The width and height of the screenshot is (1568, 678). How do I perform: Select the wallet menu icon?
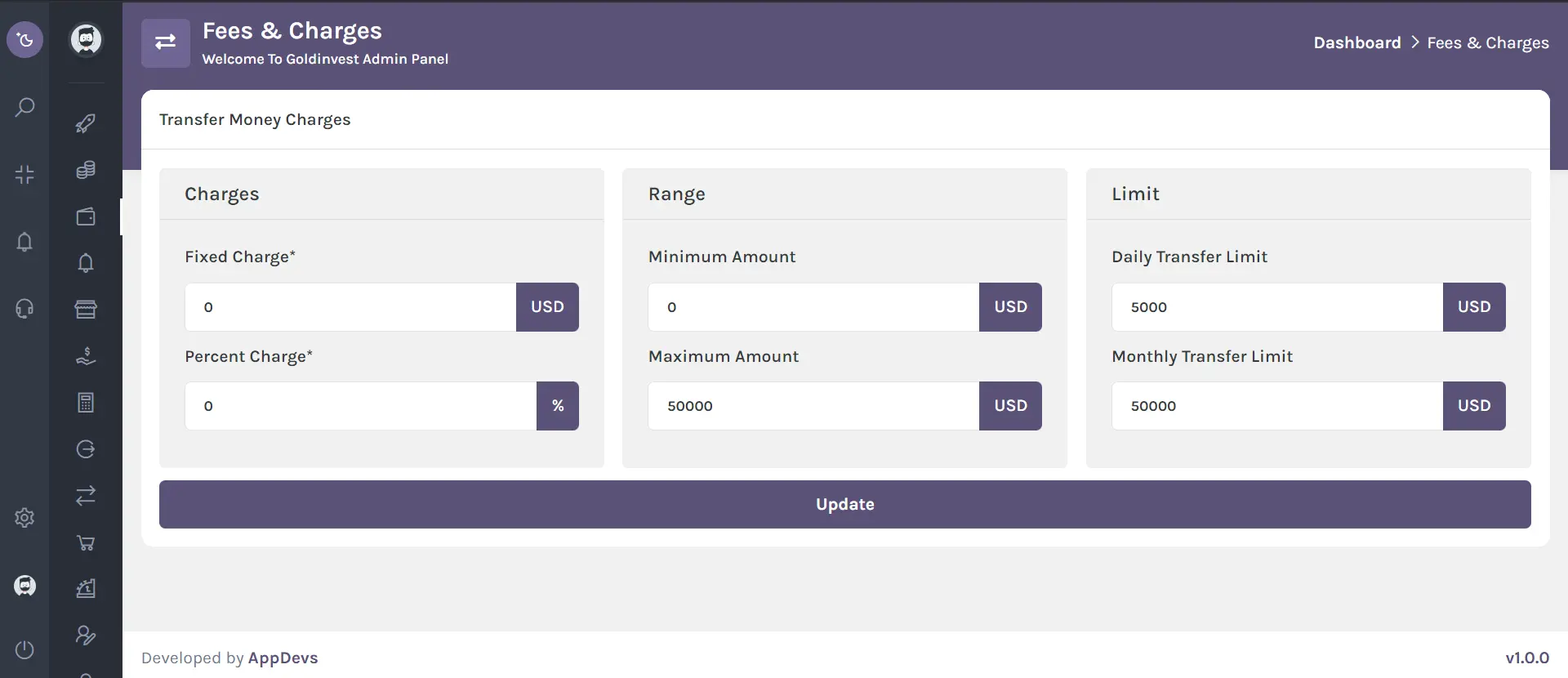point(86,216)
